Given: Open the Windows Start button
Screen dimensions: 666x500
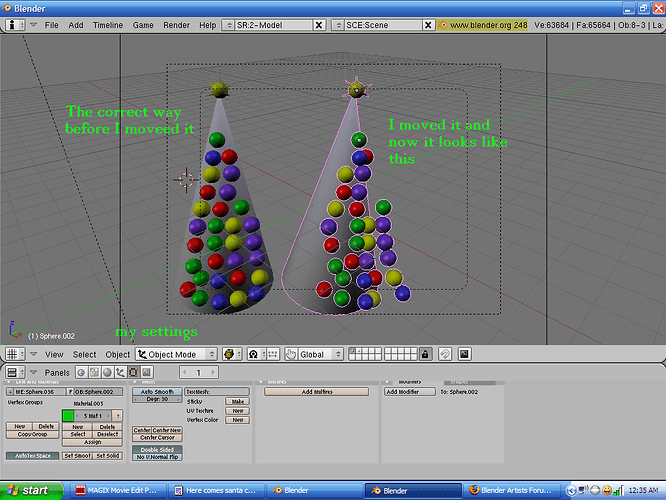Looking at the screenshot, I should 31,490.
